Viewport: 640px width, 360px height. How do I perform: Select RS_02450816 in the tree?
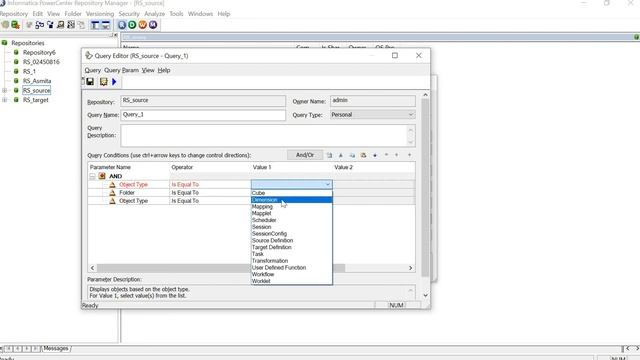pos(41,62)
